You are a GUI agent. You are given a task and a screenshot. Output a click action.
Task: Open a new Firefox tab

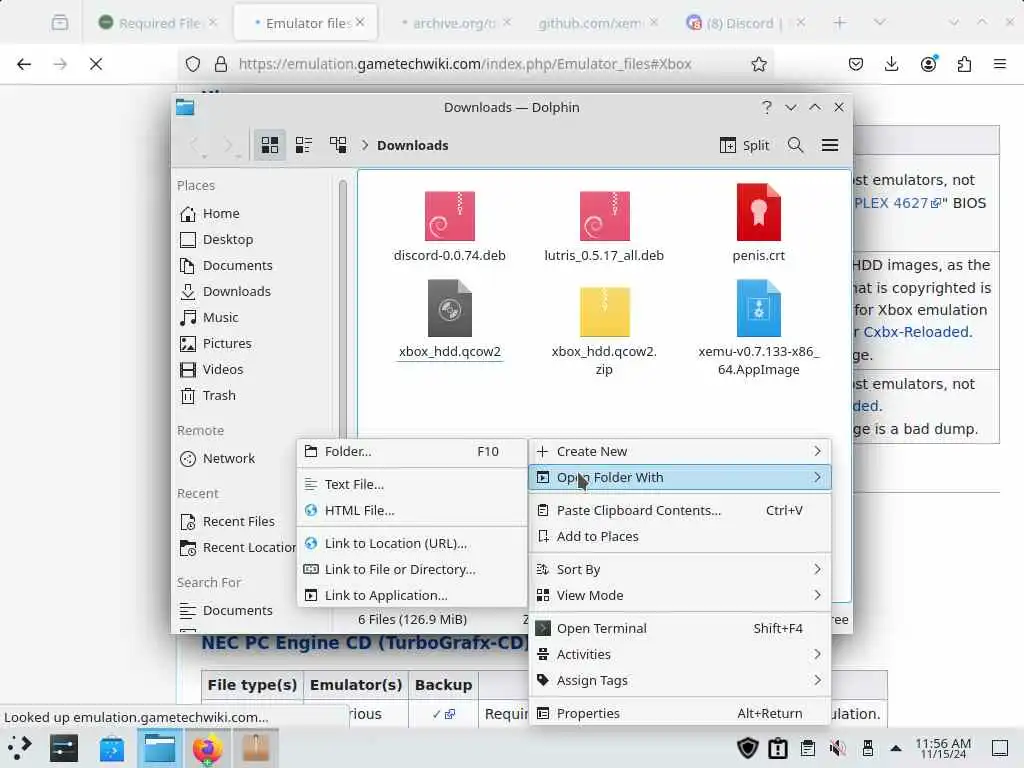coord(840,23)
